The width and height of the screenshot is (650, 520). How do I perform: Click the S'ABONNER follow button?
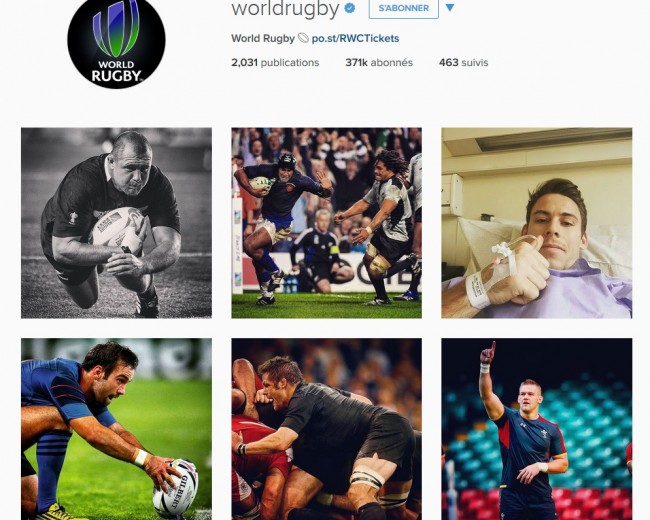point(404,8)
